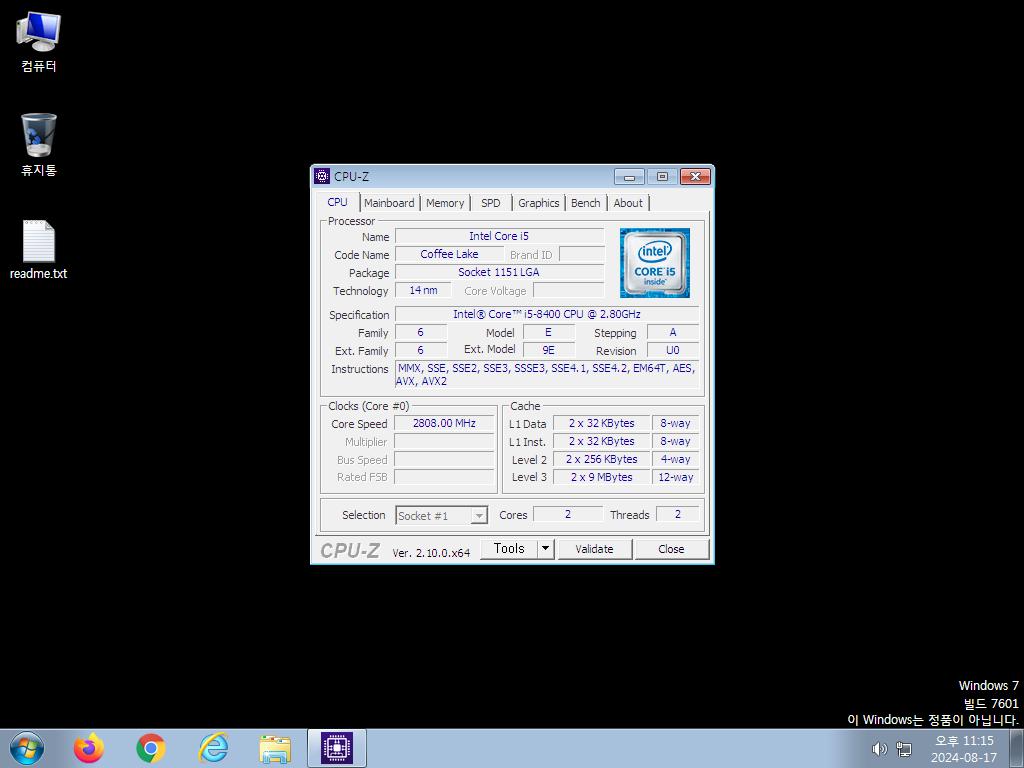Switch to the Memory tab
The width and height of the screenshot is (1024, 768).
(x=445, y=203)
